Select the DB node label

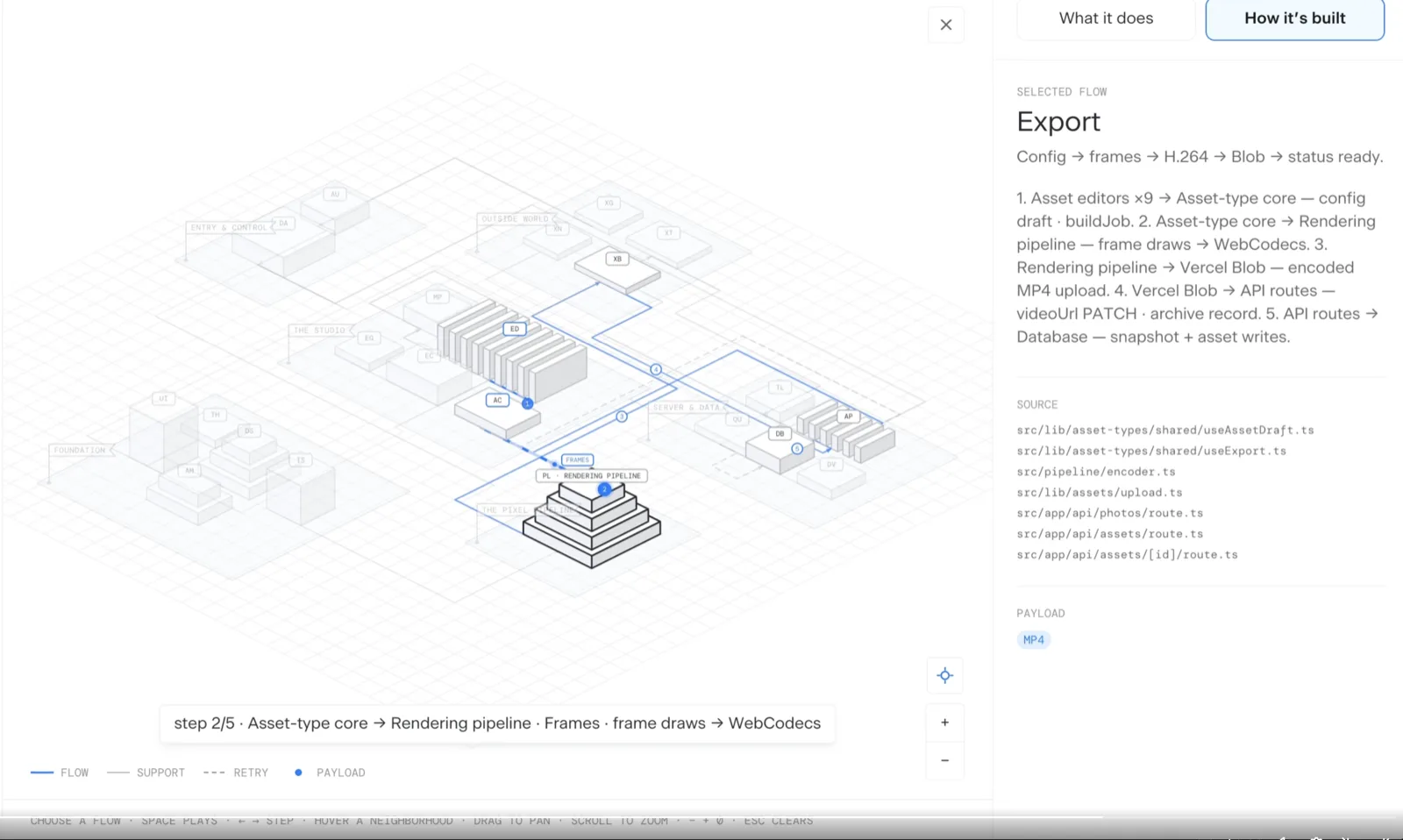[x=780, y=433]
